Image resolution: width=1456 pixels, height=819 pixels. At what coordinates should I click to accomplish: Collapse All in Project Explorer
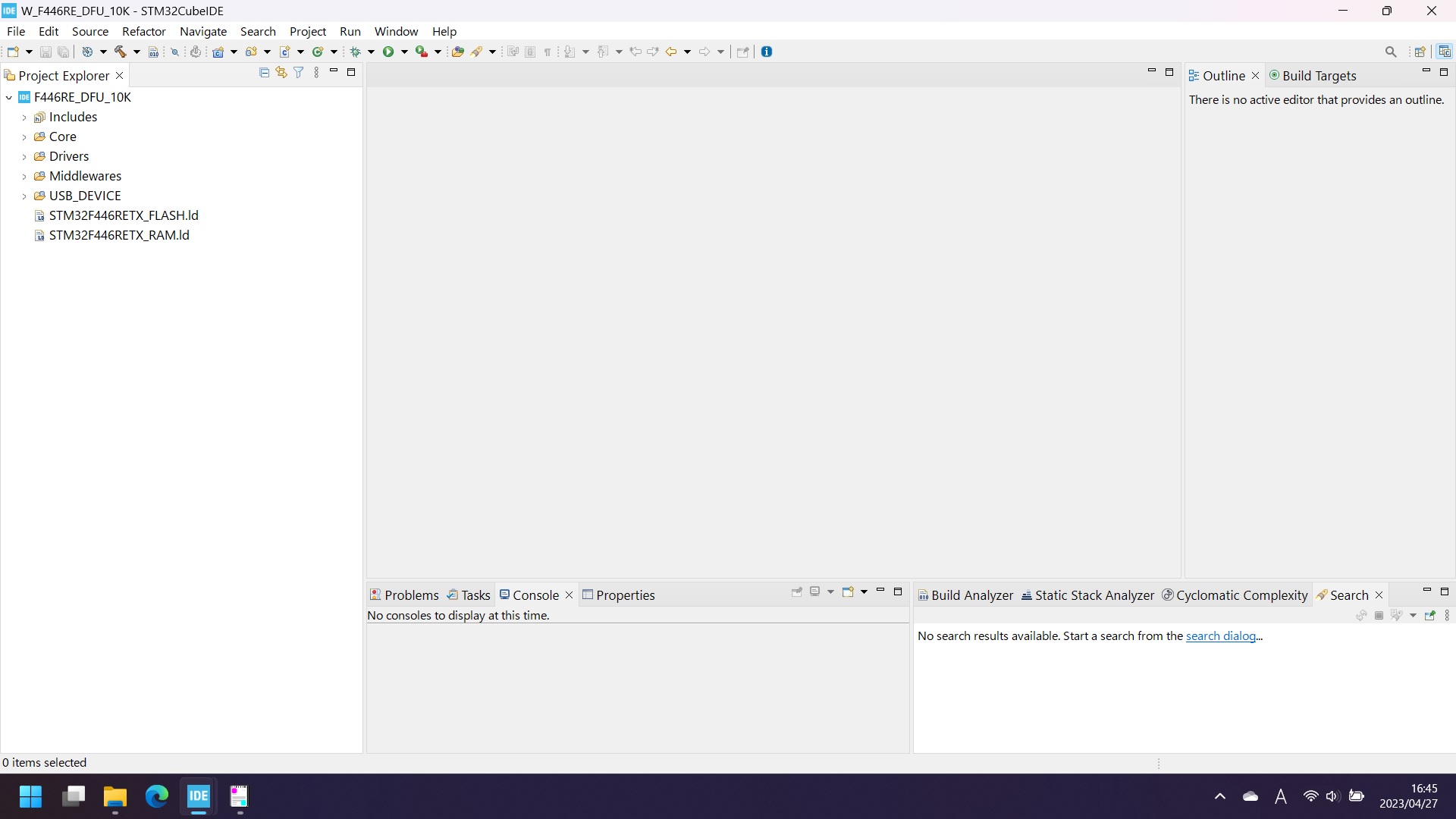pos(264,73)
